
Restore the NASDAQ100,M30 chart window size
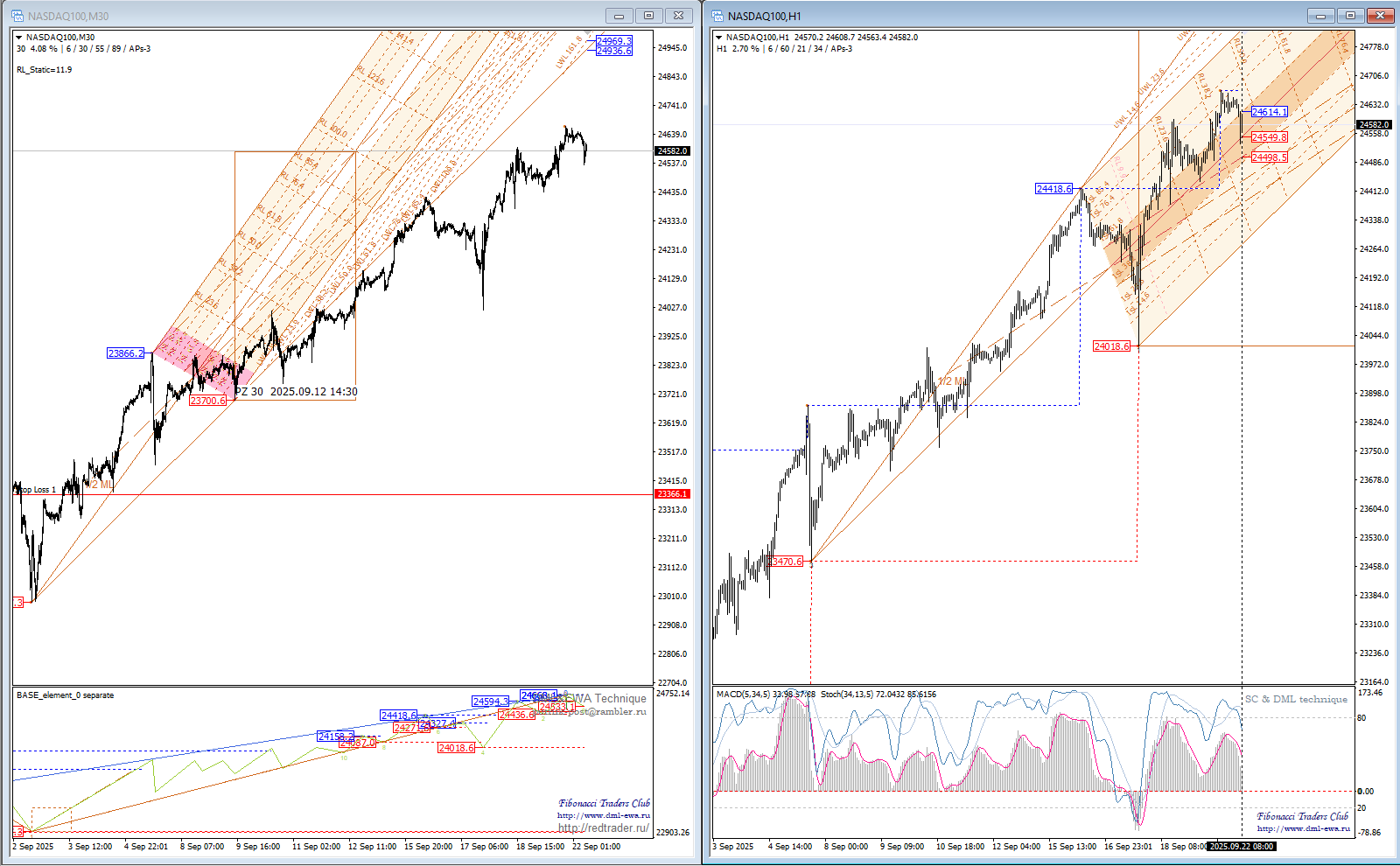(x=648, y=16)
